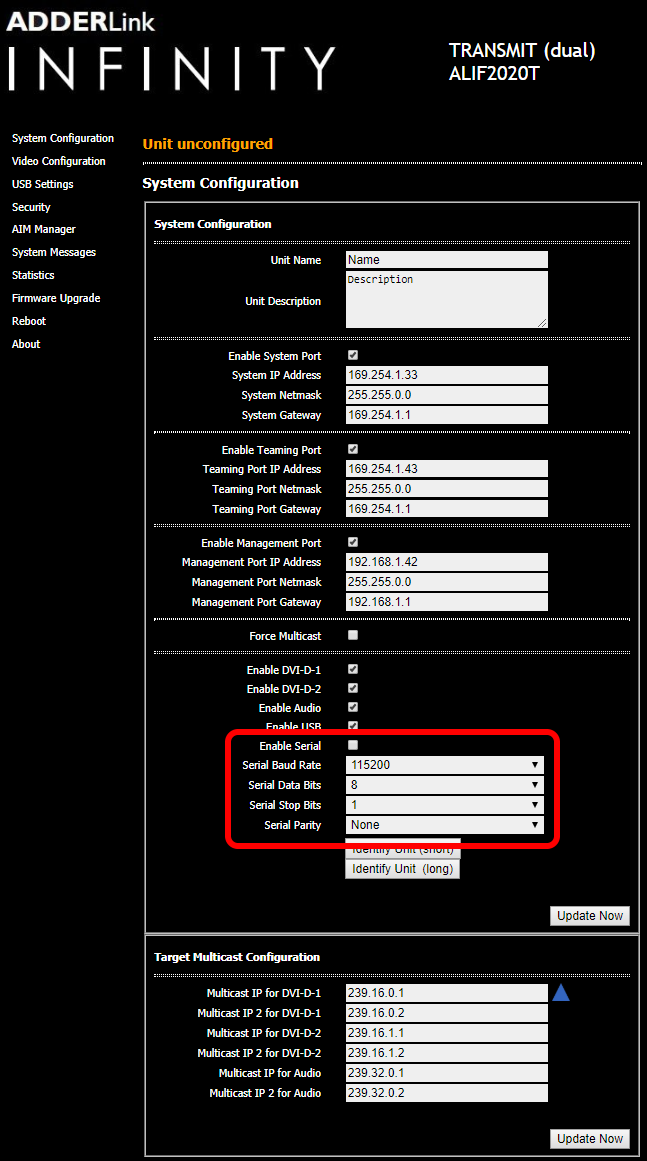Edit Multicast IP 2 for DVI-D-2
The height and width of the screenshot is (1161, 647).
pyautogui.click(x=446, y=1053)
